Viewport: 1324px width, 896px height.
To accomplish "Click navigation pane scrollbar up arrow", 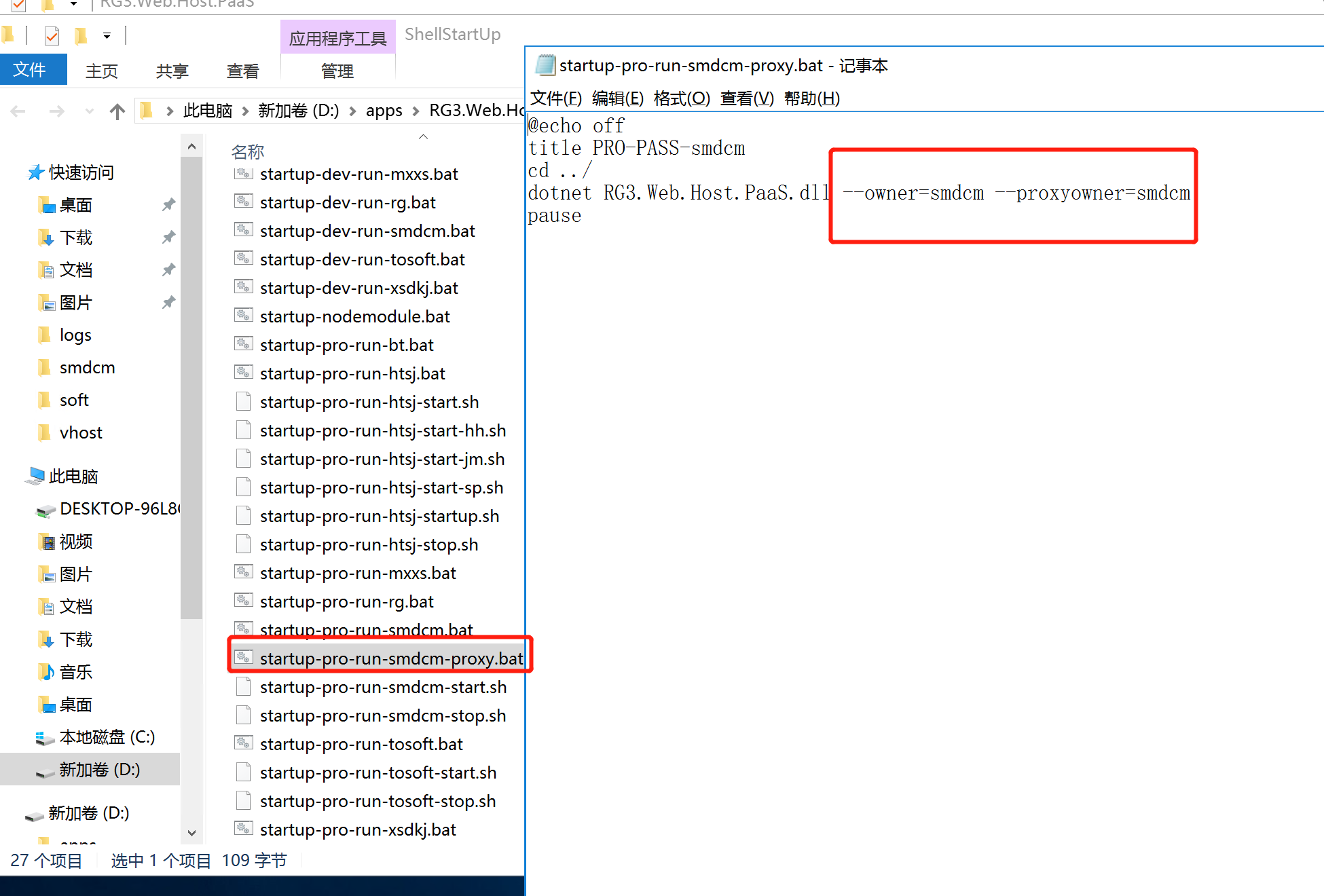I will (x=191, y=146).
